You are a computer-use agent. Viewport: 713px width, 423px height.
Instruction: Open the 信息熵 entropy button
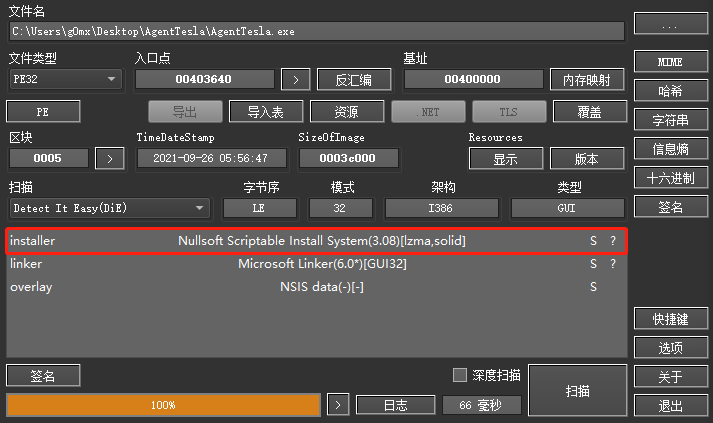pos(671,149)
